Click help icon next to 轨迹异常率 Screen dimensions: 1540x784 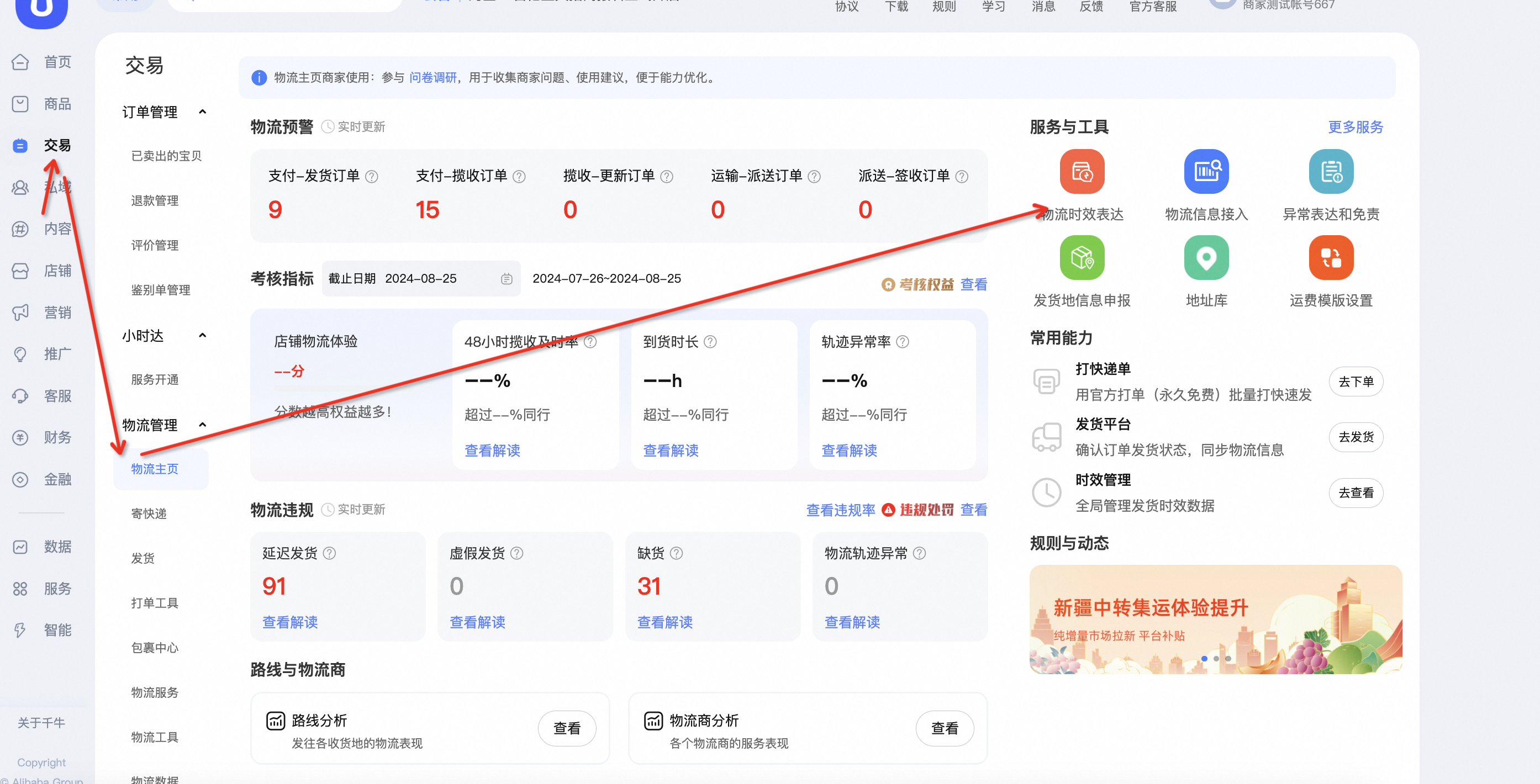click(x=902, y=342)
